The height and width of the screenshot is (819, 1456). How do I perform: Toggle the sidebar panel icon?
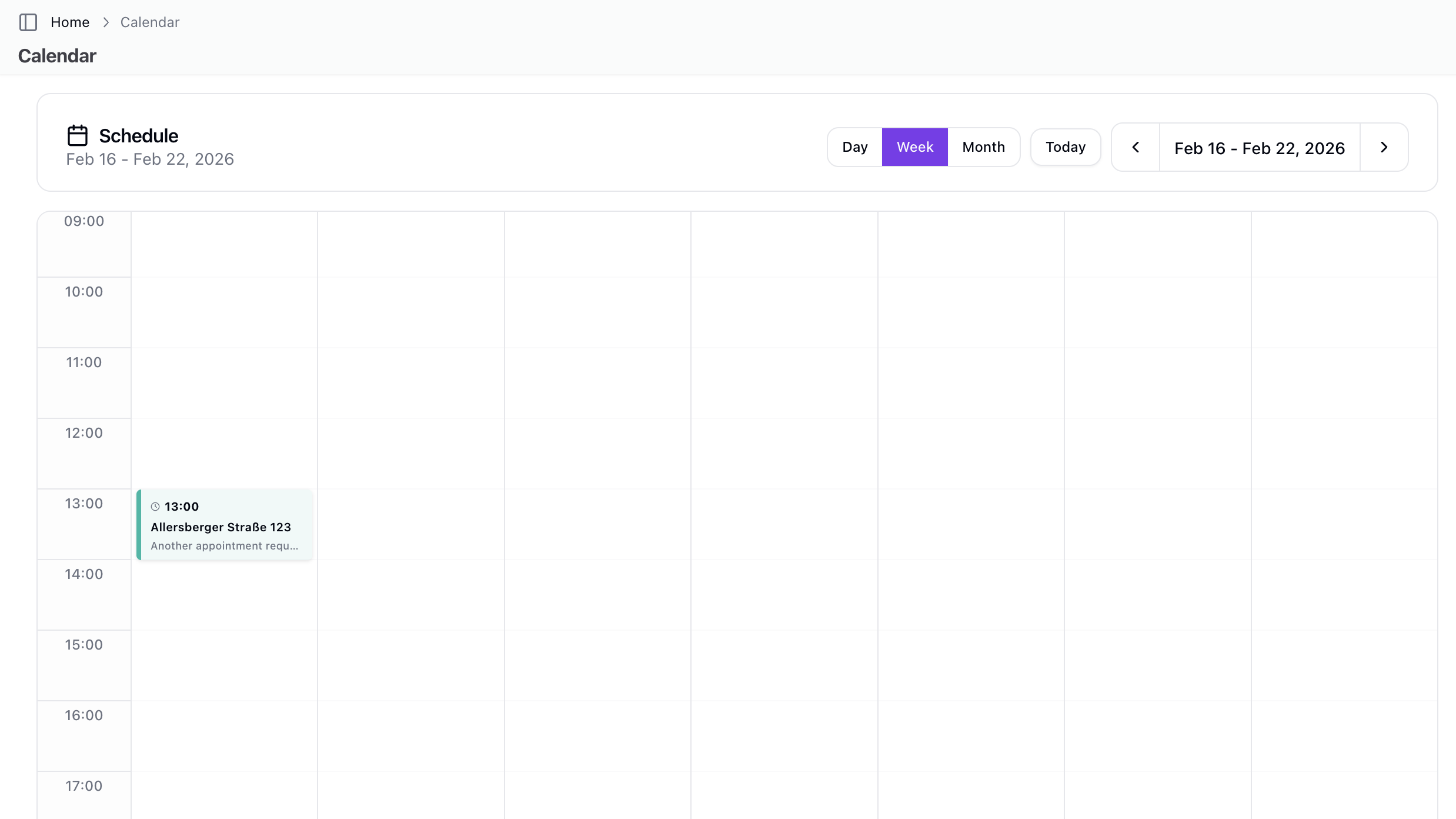coord(28,22)
